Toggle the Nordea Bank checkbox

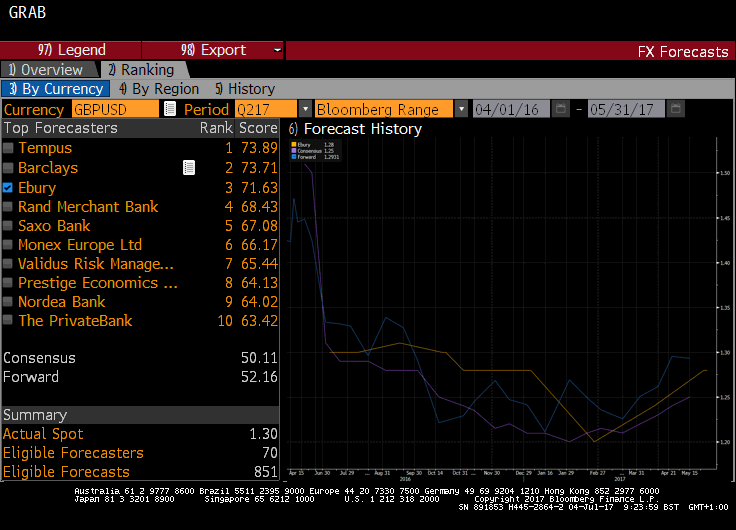tap(8, 301)
